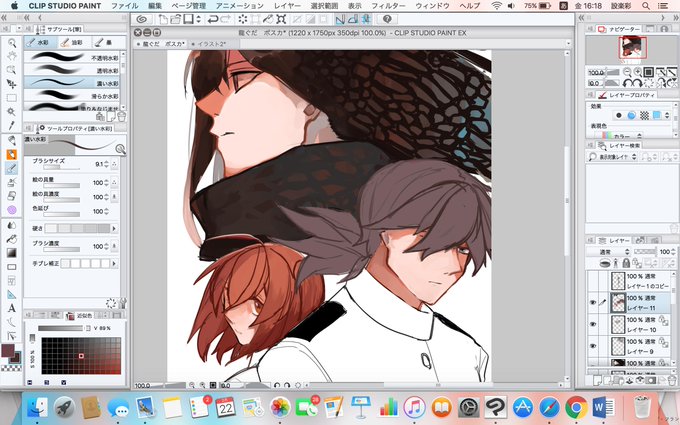Select the Fill bucket tool
Image resolution: width=680 pixels, height=425 pixels.
[12, 239]
